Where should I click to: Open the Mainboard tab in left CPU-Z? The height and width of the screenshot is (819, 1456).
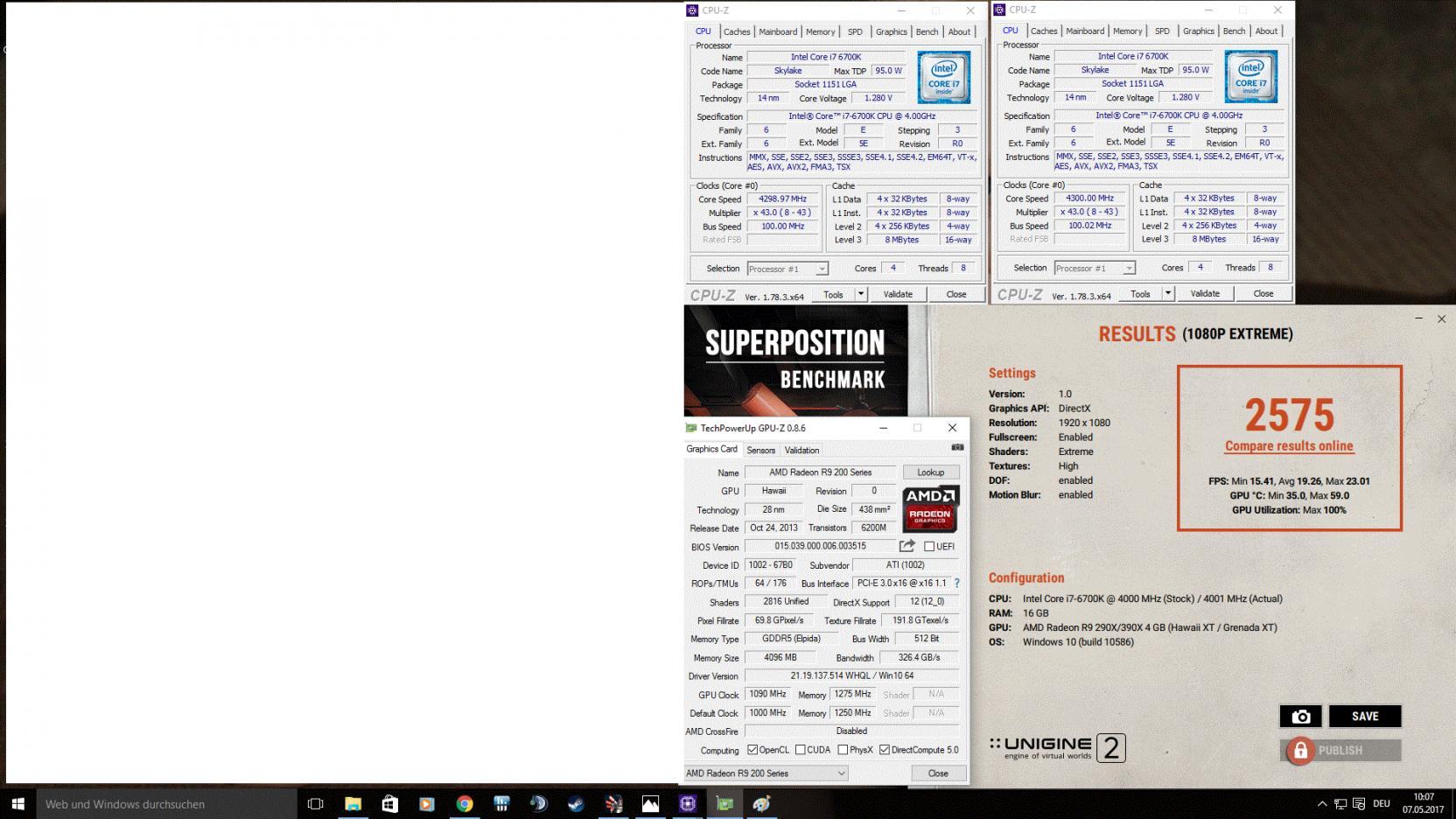(778, 31)
